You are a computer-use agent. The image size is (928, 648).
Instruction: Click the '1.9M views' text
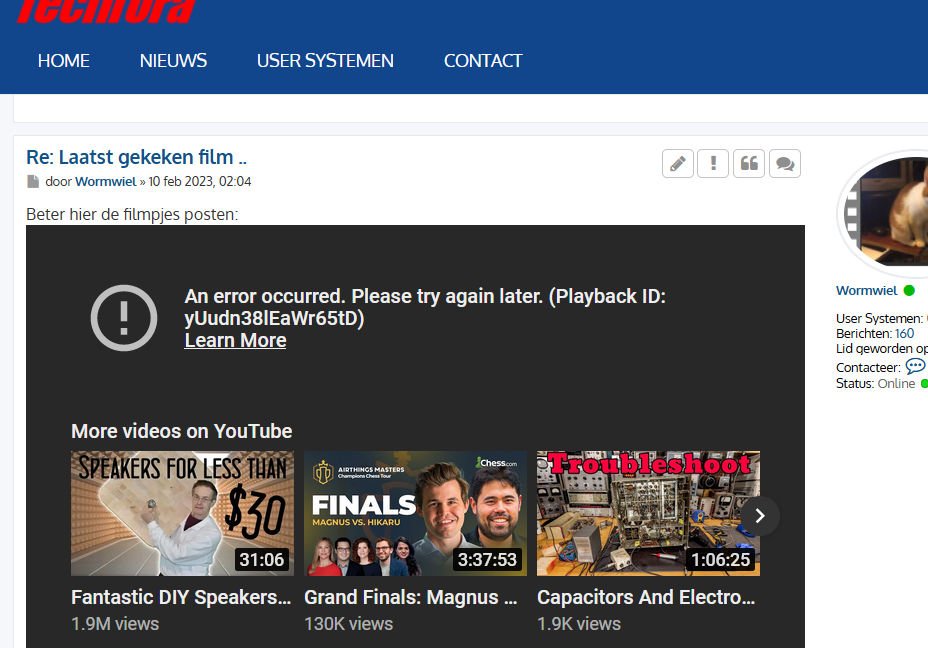(x=115, y=624)
